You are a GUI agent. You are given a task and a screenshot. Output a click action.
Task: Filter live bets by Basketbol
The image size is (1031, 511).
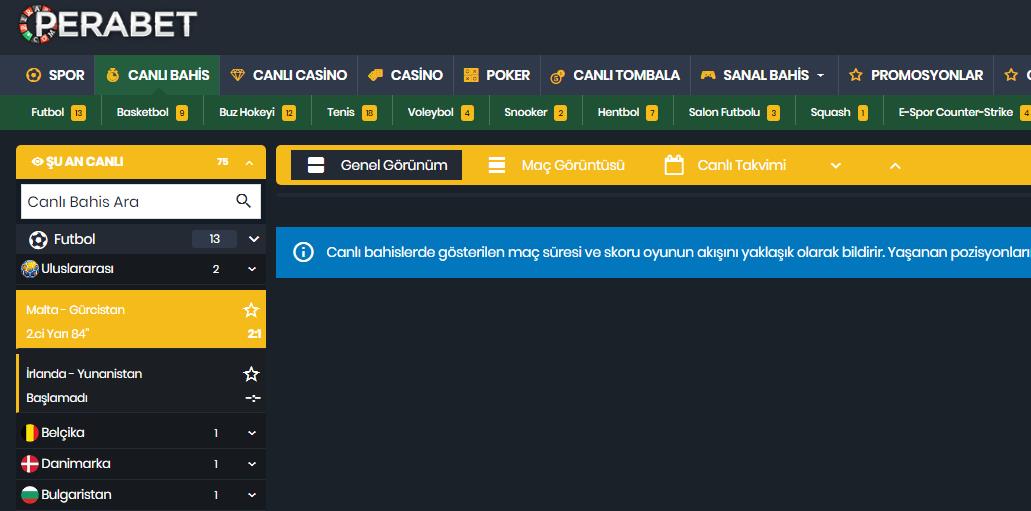[x=153, y=112]
